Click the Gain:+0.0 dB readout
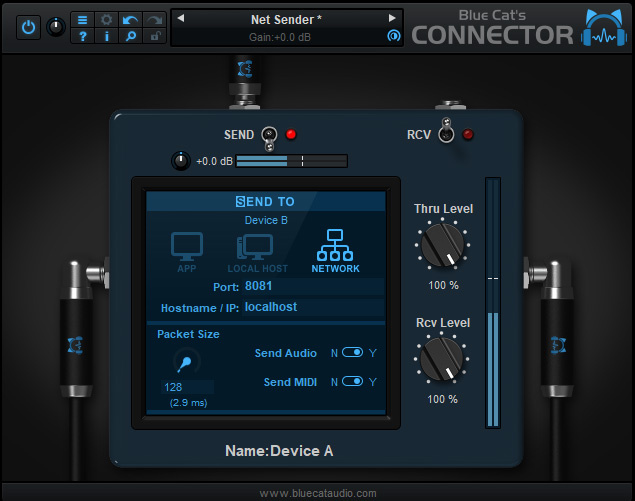635x501 pixels. [280, 37]
